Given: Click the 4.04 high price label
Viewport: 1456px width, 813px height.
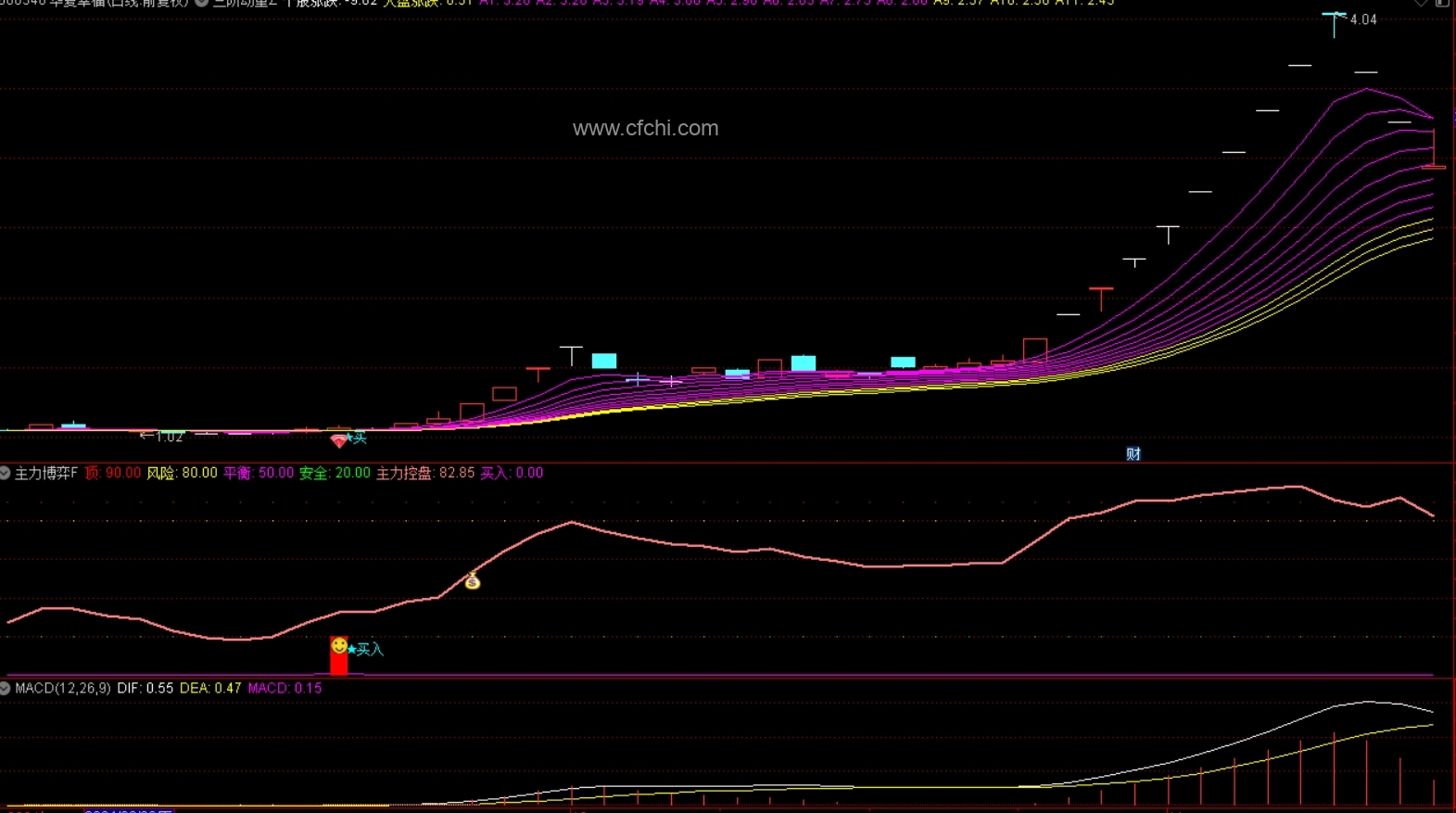Looking at the screenshot, I should coord(1363,19).
